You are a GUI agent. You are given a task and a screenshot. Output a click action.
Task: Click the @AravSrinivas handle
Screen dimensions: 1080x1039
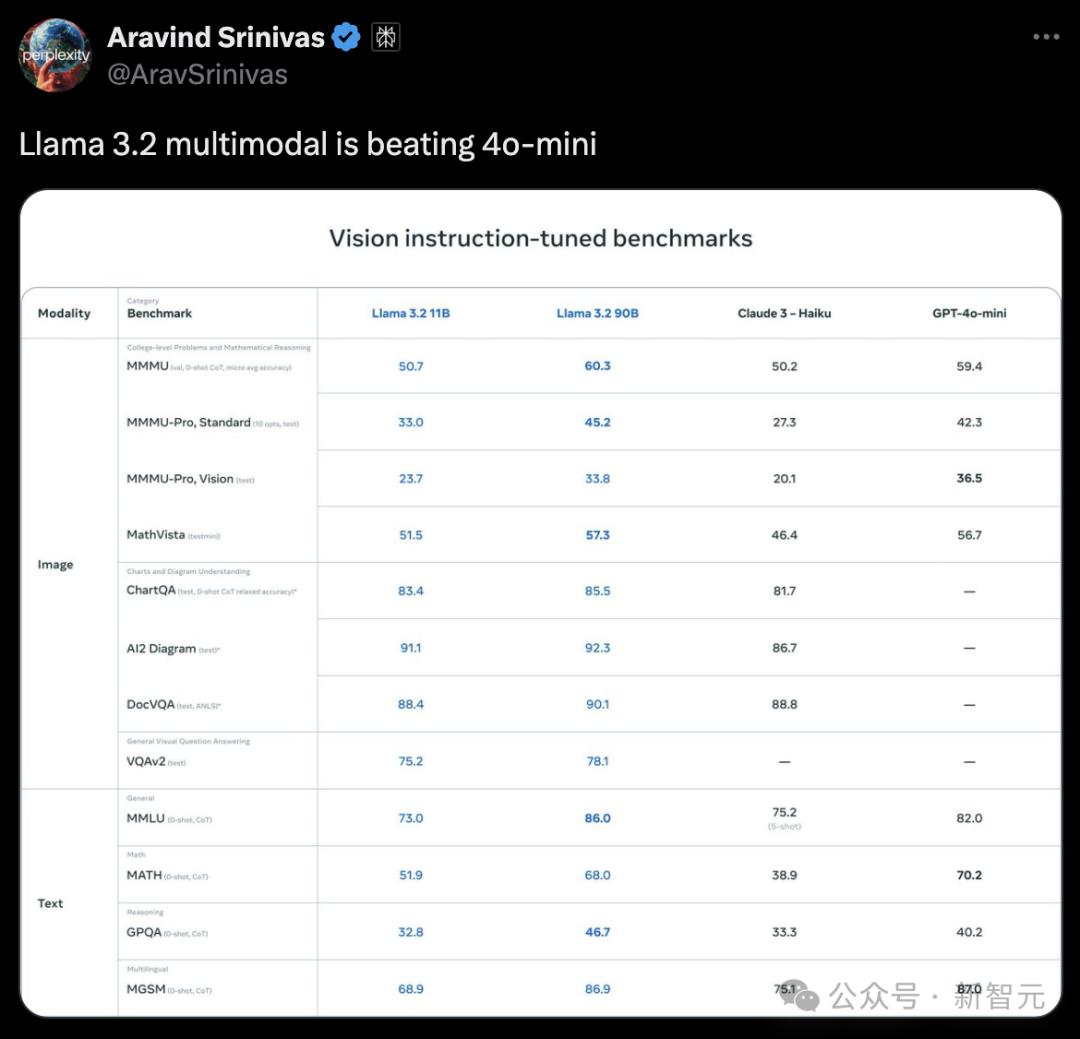click(197, 74)
